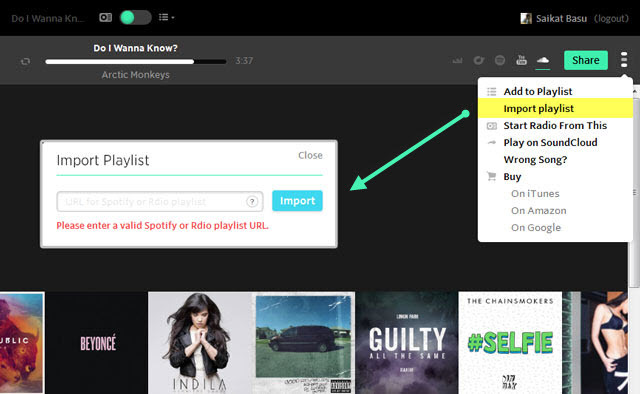Image resolution: width=640 pixels, height=394 pixels.
Task: Click the question mark help icon
Action: point(252,201)
